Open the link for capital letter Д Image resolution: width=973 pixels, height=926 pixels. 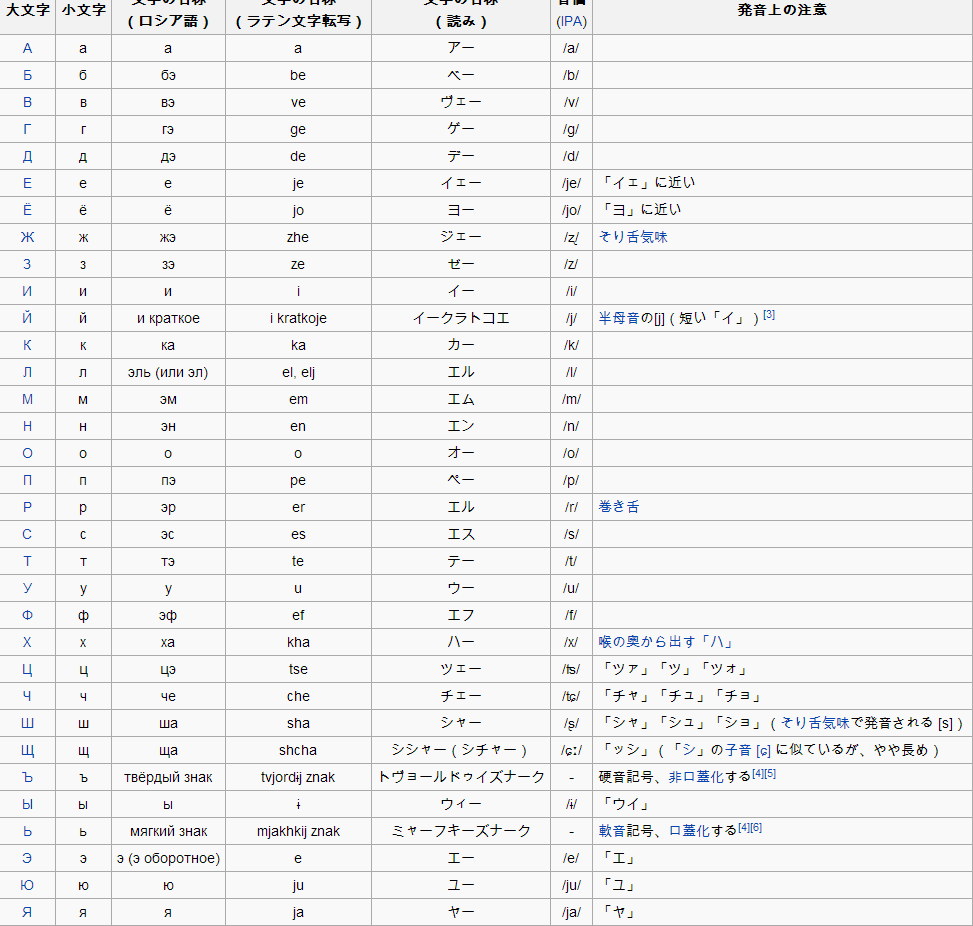coord(27,156)
